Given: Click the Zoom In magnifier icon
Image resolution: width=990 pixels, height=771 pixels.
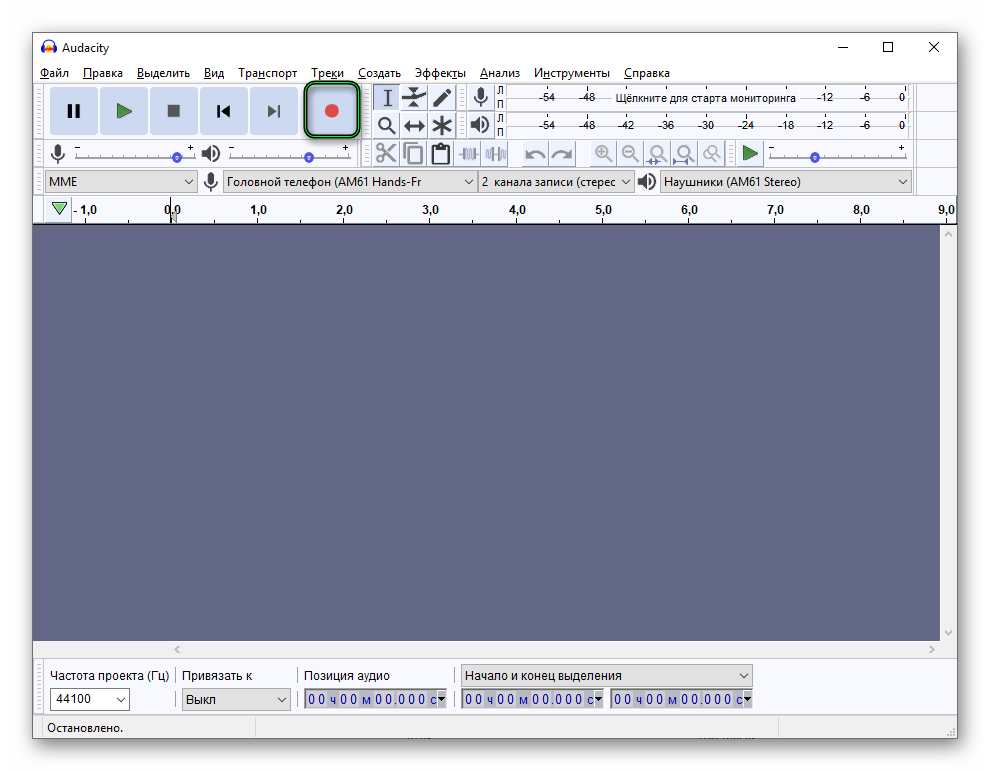Looking at the screenshot, I should (x=603, y=153).
